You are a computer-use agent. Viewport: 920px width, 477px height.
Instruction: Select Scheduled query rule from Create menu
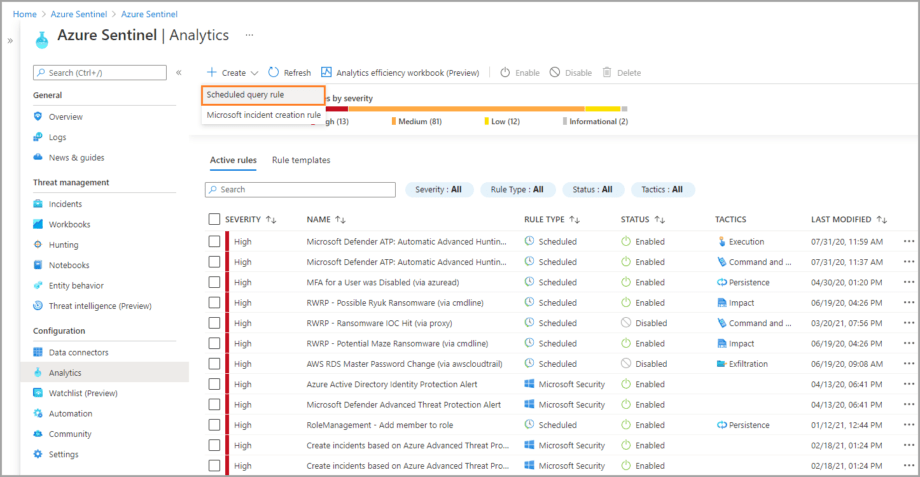(263, 94)
